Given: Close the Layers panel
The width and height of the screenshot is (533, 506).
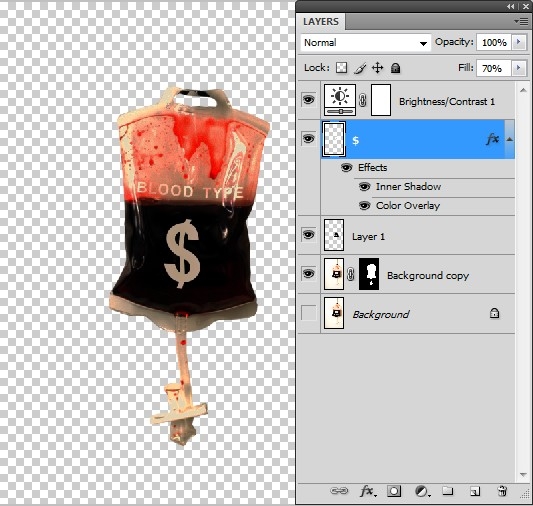Looking at the screenshot, I should 525,6.
